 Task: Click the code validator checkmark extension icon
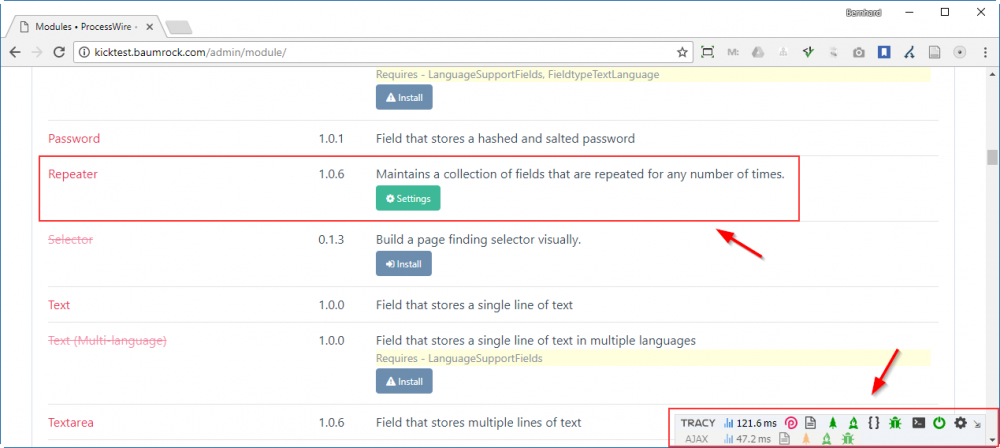pyautogui.click(x=808, y=52)
